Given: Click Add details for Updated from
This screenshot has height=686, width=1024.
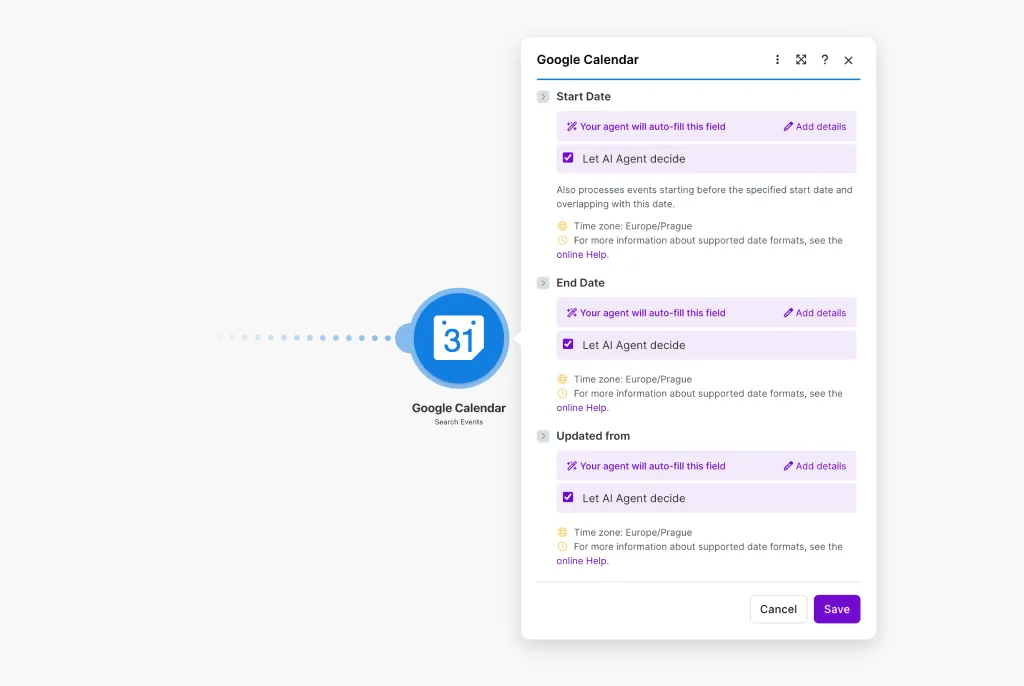Looking at the screenshot, I should click(814, 466).
